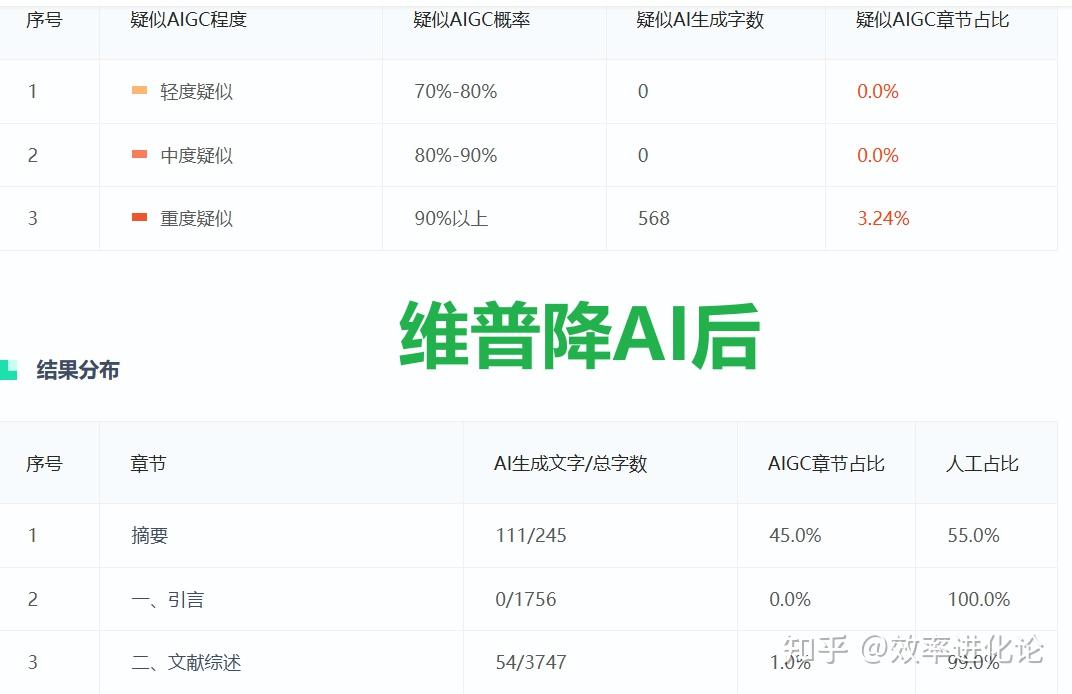1072x694 pixels.
Task: Click the 0.0% AIGC ratio for 引言
Action: click(x=790, y=600)
